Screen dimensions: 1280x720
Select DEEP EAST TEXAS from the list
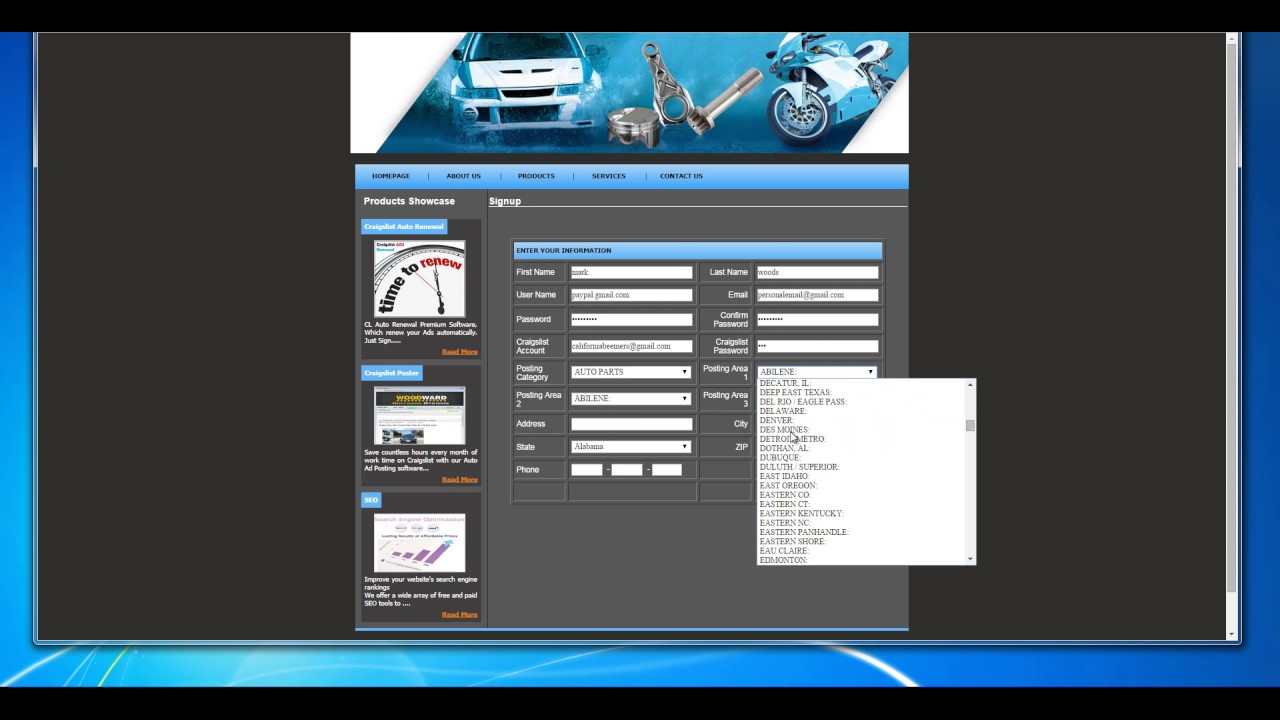pyautogui.click(x=862, y=392)
